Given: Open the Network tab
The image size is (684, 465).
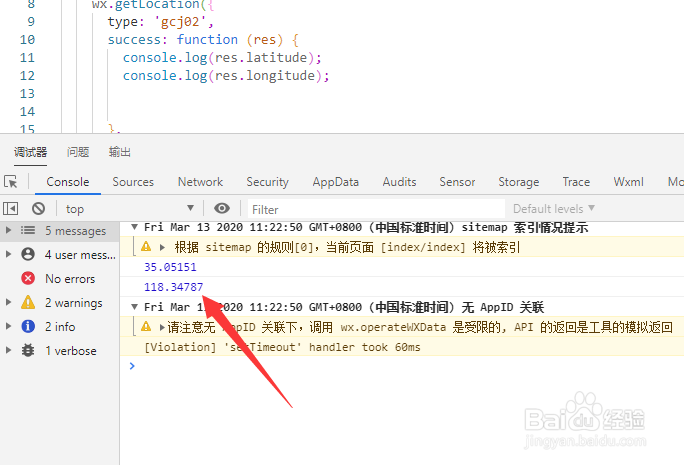Looking at the screenshot, I should pyautogui.click(x=200, y=182).
